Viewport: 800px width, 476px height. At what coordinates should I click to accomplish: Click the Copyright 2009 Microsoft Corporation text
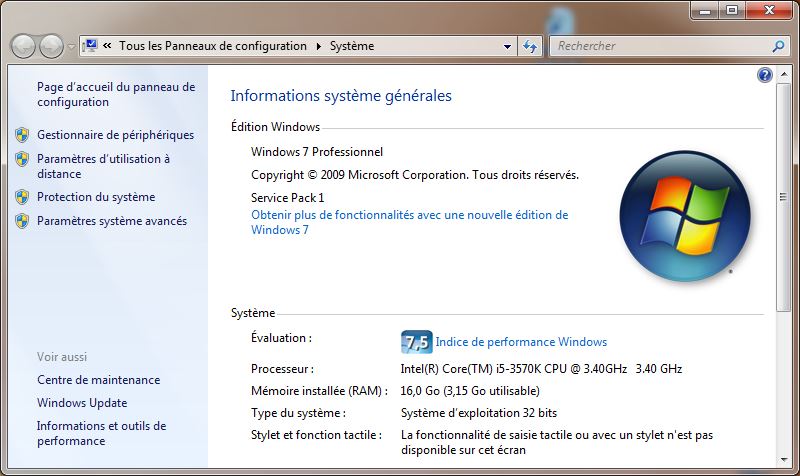tap(415, 175)
